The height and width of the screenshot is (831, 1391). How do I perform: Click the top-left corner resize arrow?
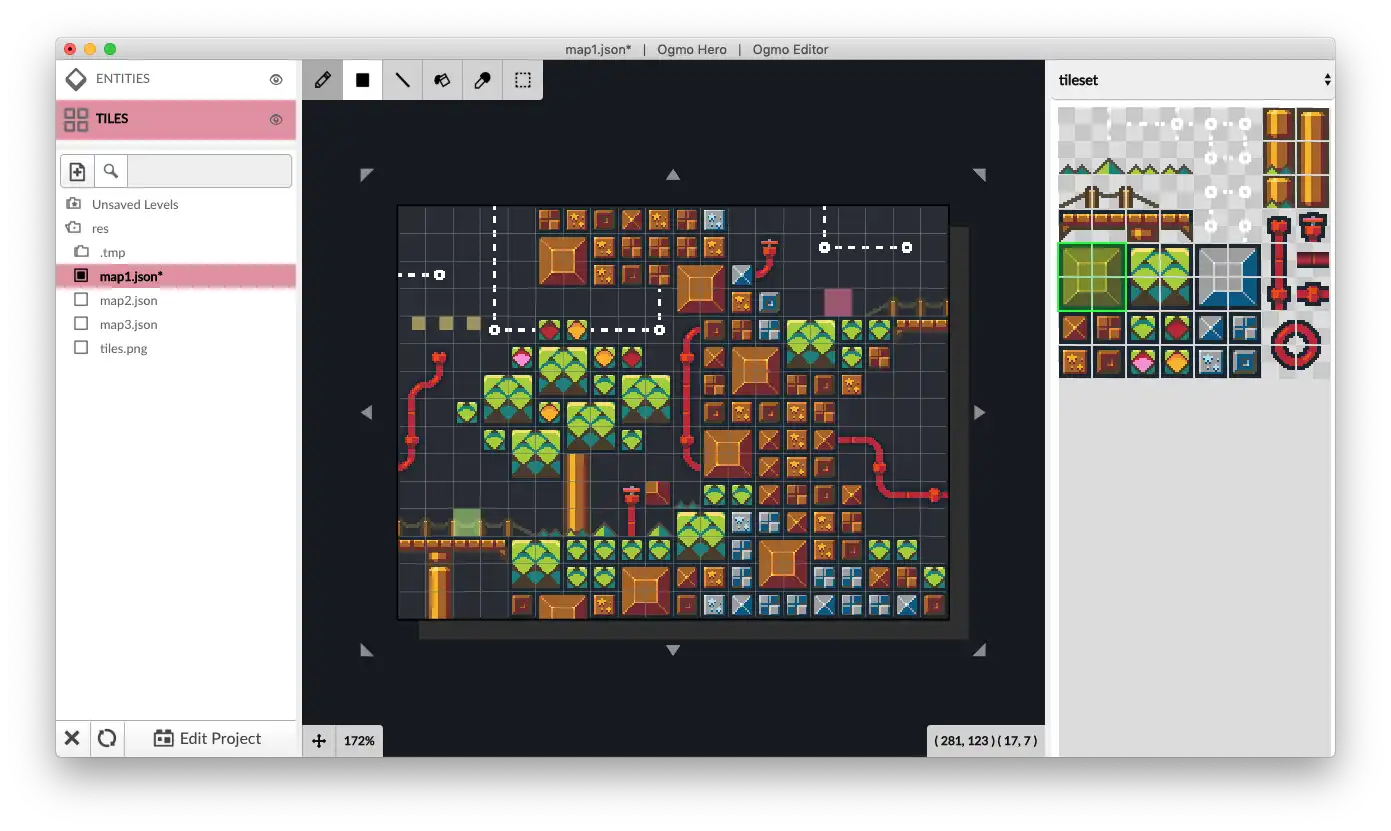(366, 174)
